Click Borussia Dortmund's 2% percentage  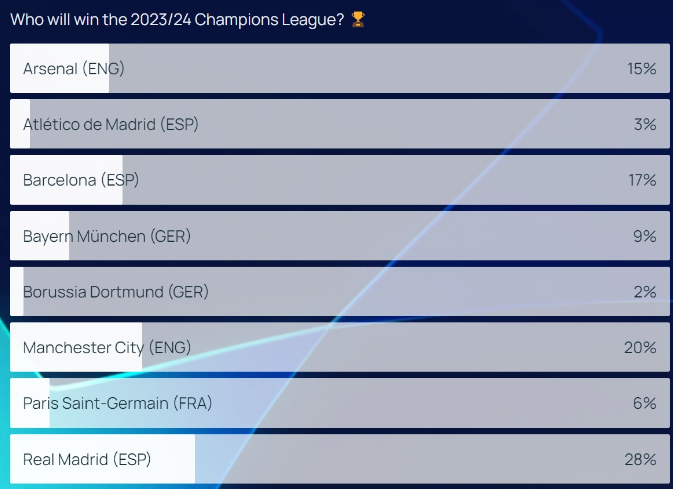tap(645, 292)
